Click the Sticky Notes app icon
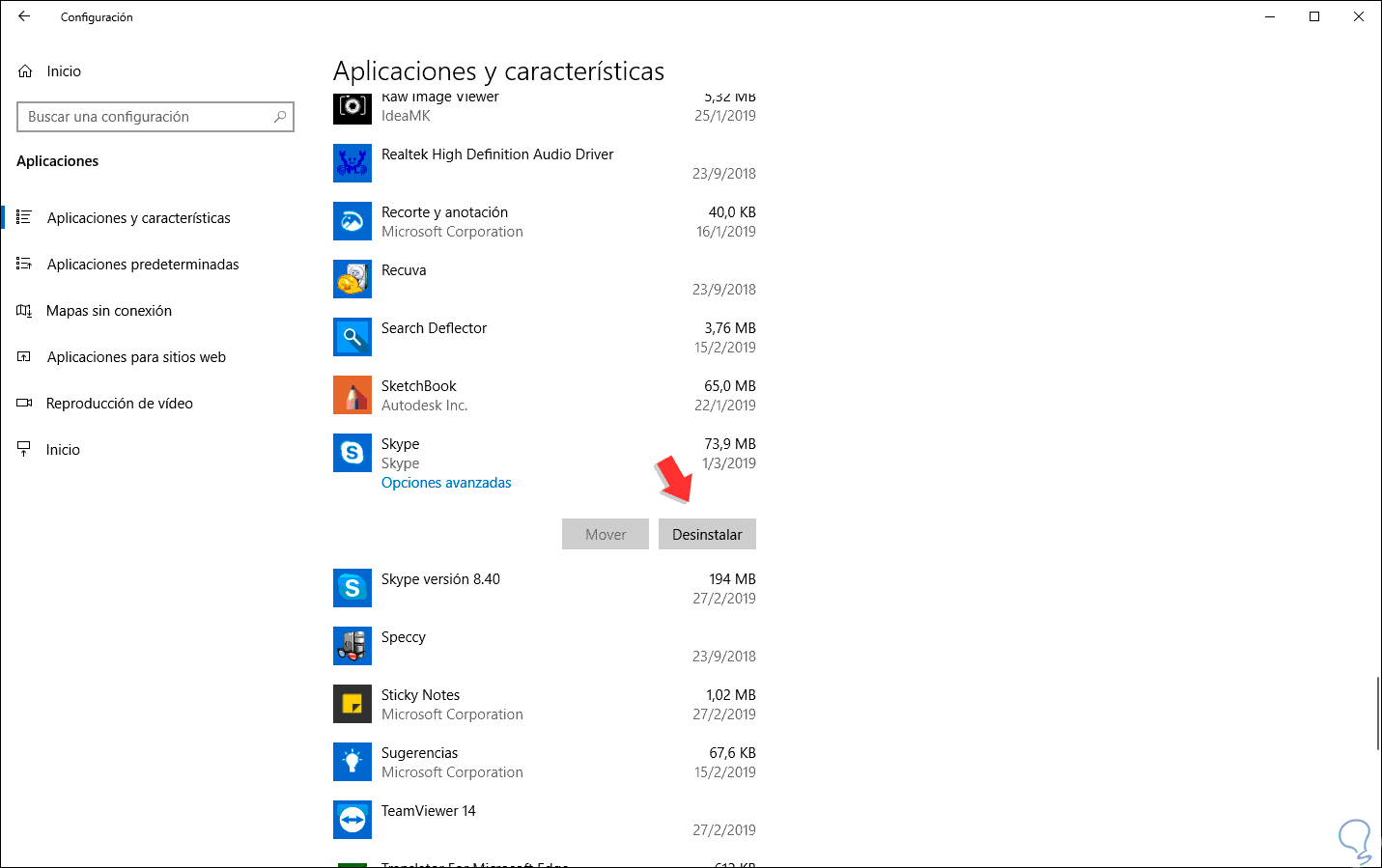 point(353,704)
